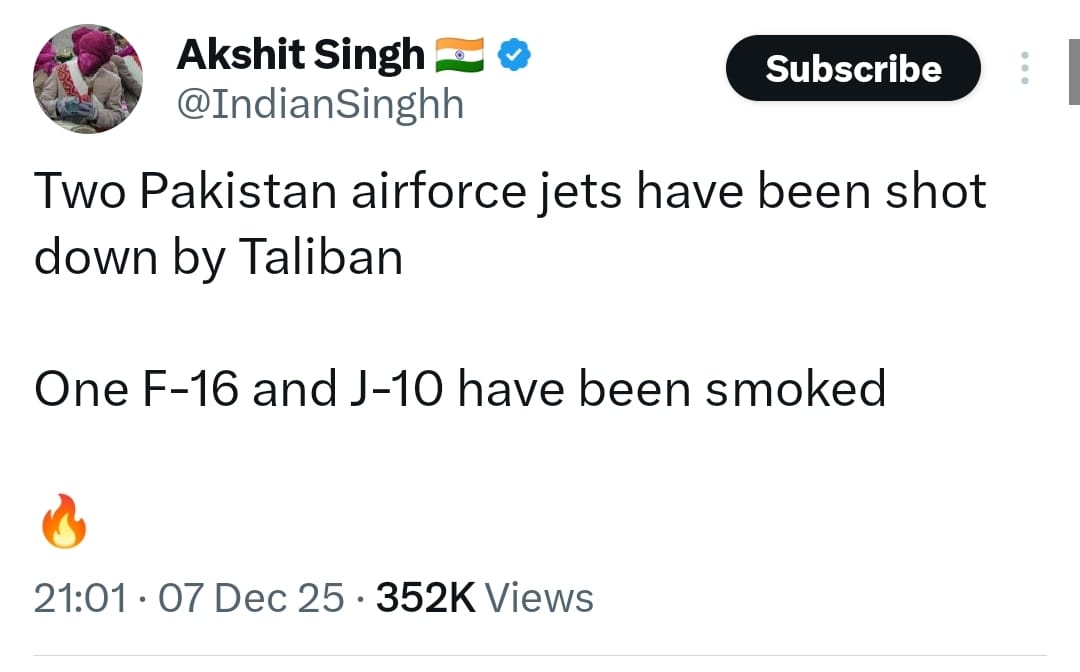Click the Indian flag emoji beside the name
The image size is (1080, 672).
pos(460,57)
